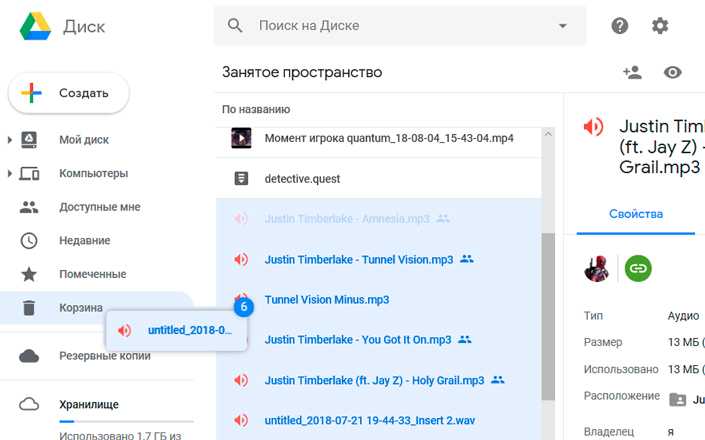Open 'Мой диск' in sidebar
Viewport: 705px width, 440px height.
(x=84, y=140)
